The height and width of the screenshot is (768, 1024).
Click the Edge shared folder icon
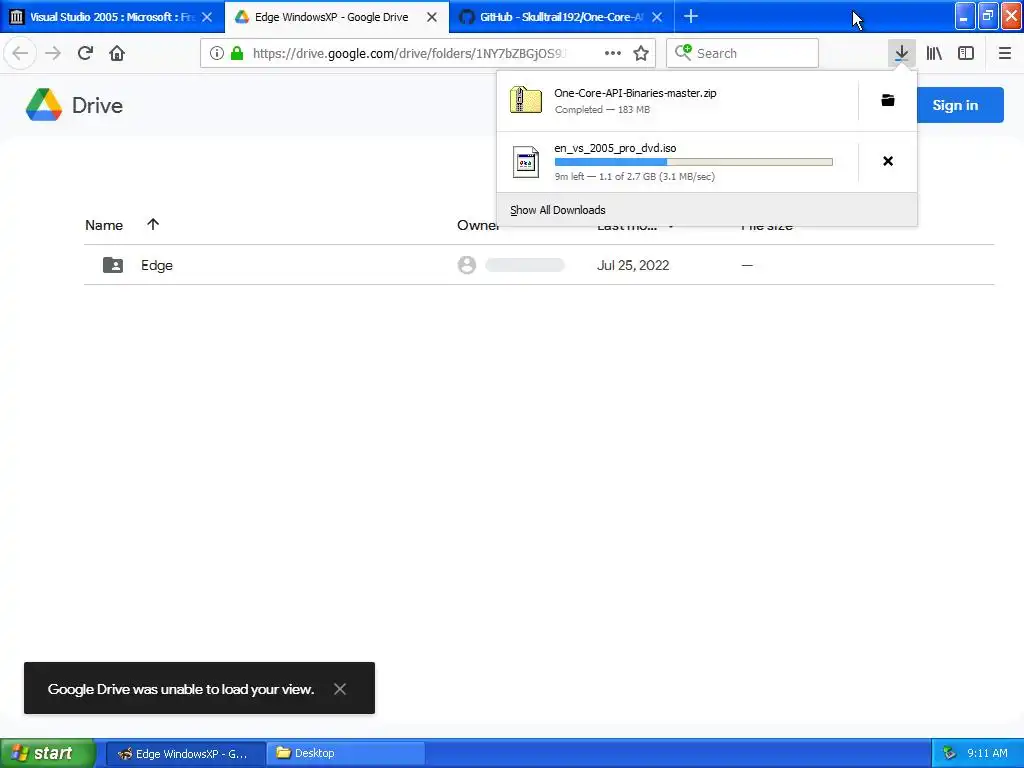click(x=113, y=264)
